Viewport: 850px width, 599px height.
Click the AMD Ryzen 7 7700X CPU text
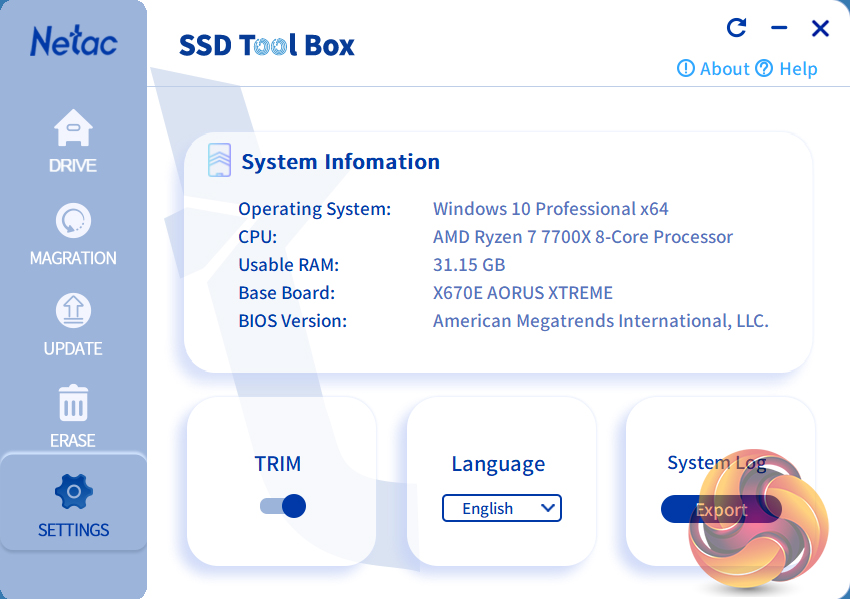[582, 237]
